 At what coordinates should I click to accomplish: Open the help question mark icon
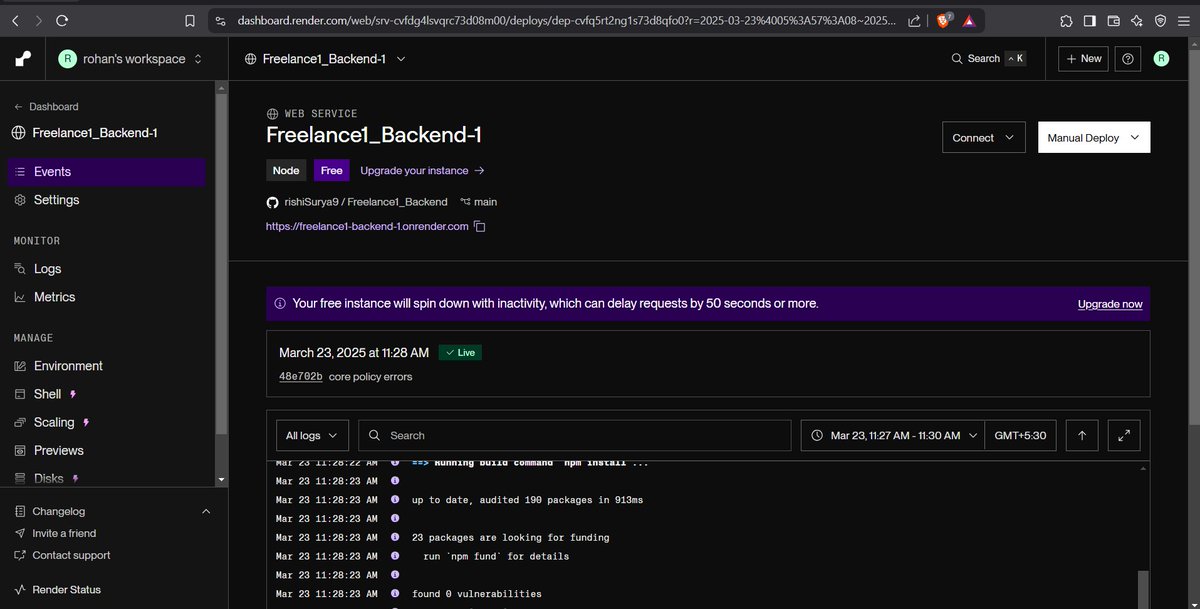1128,59
